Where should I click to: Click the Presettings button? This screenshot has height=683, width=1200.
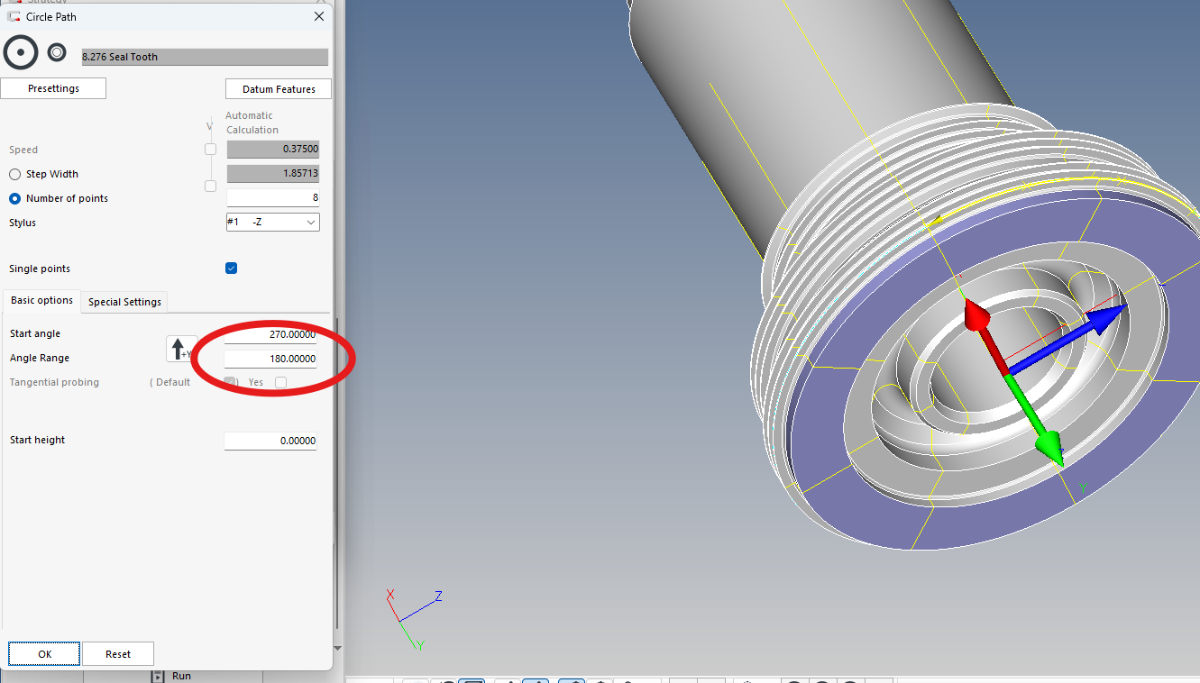tap(53, 89)
